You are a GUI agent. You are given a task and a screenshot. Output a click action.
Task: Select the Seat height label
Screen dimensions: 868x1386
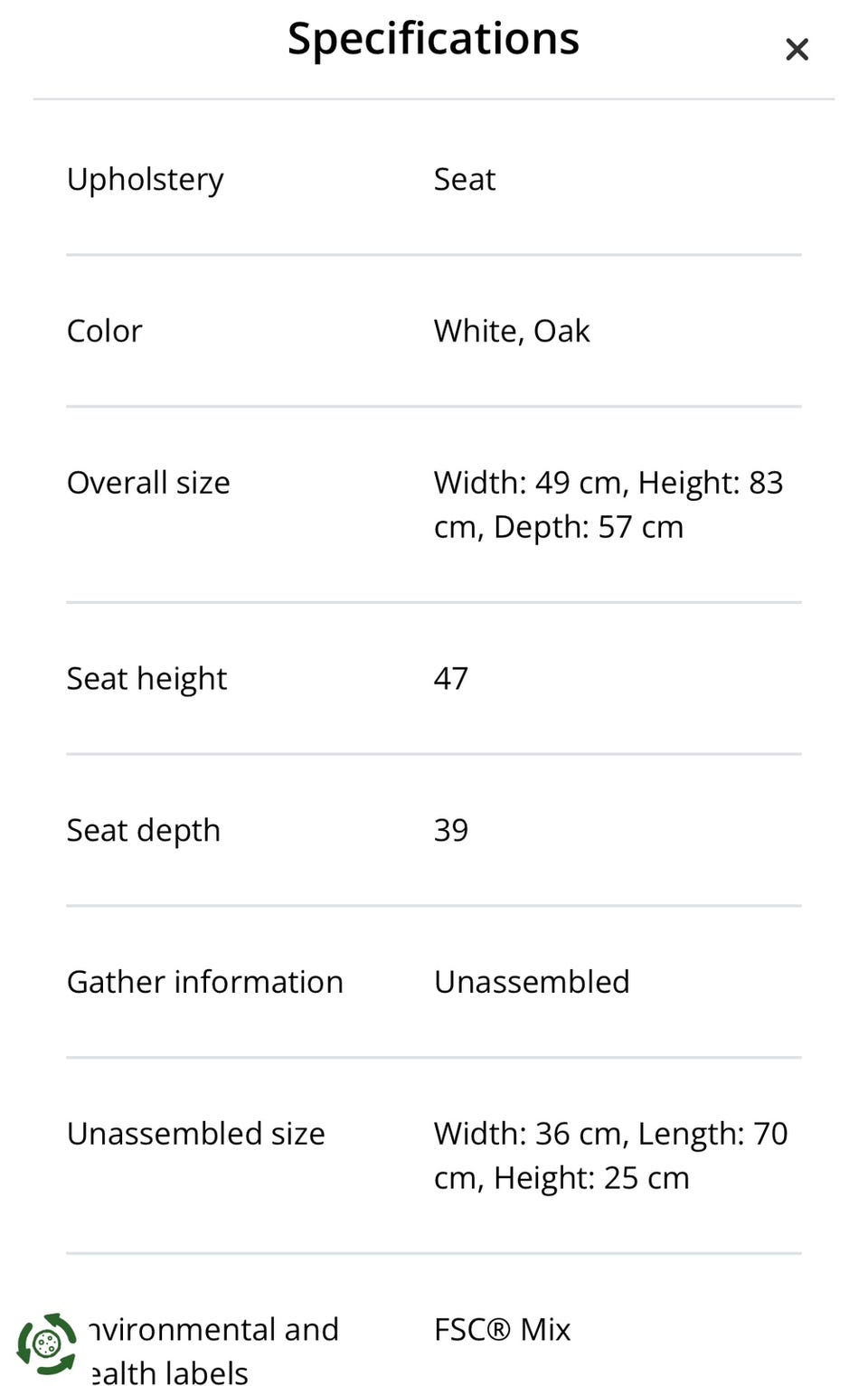coord(146,678)
